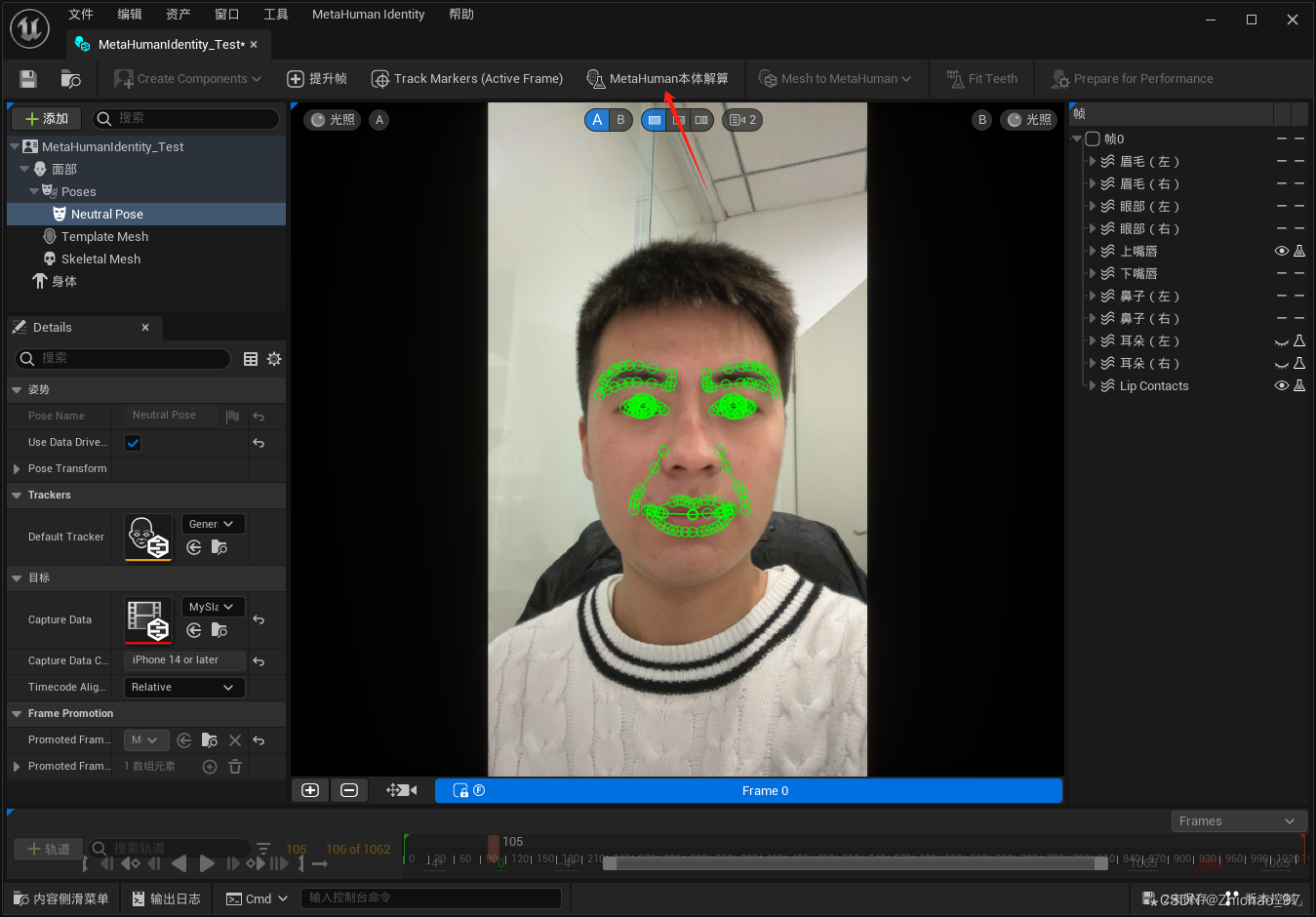Viewport: 1316px width, 917px height.
Task: Delete all Promoted Frames array elements
Action: 235,767
